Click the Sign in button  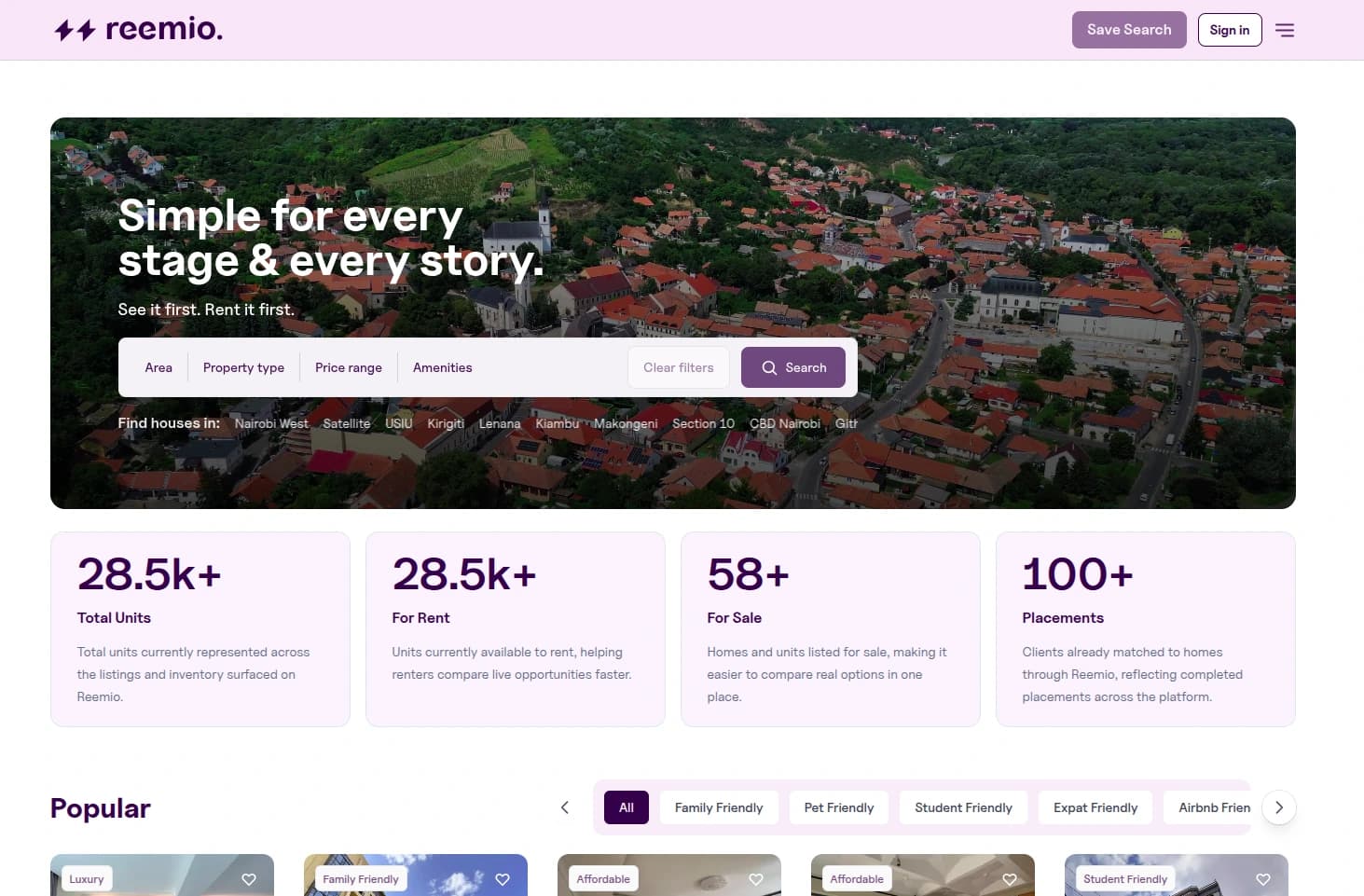(x=1230, y=30)
